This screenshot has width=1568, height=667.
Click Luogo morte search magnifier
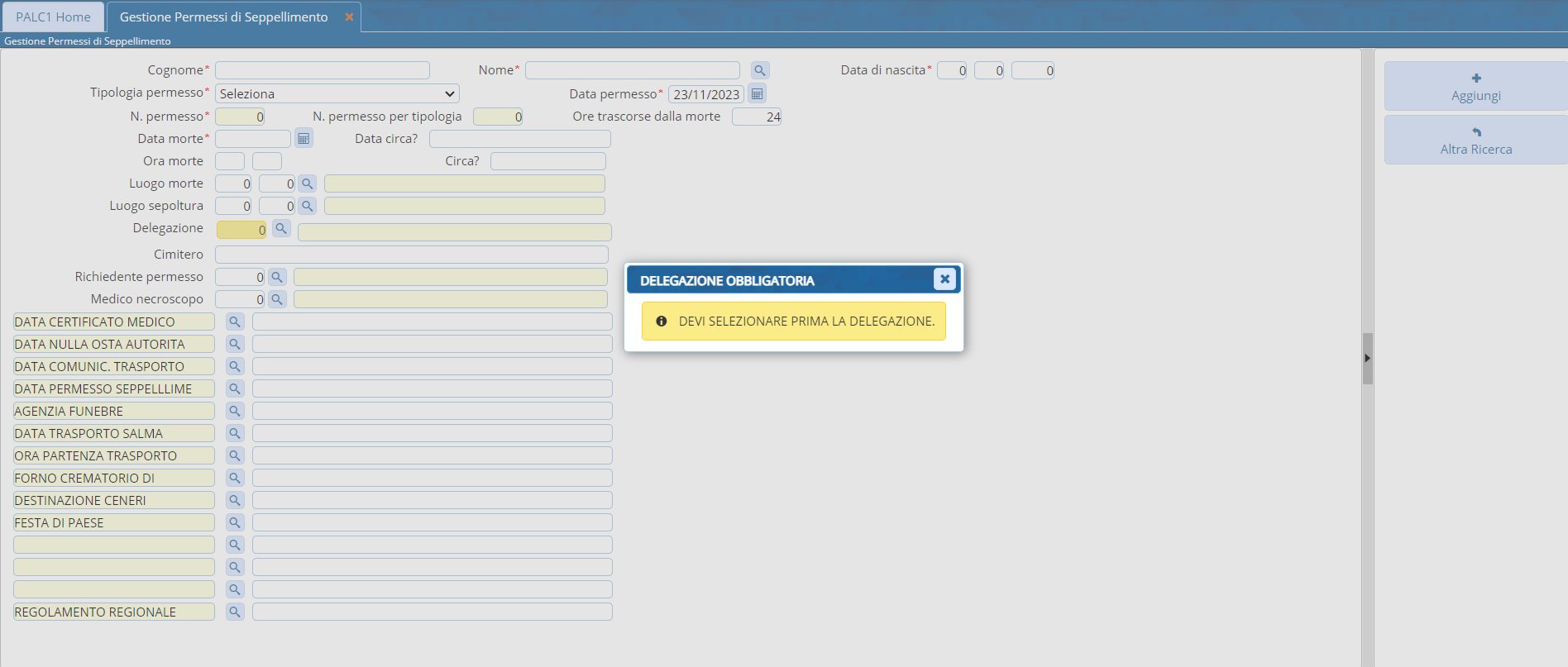tap(307, 183)
